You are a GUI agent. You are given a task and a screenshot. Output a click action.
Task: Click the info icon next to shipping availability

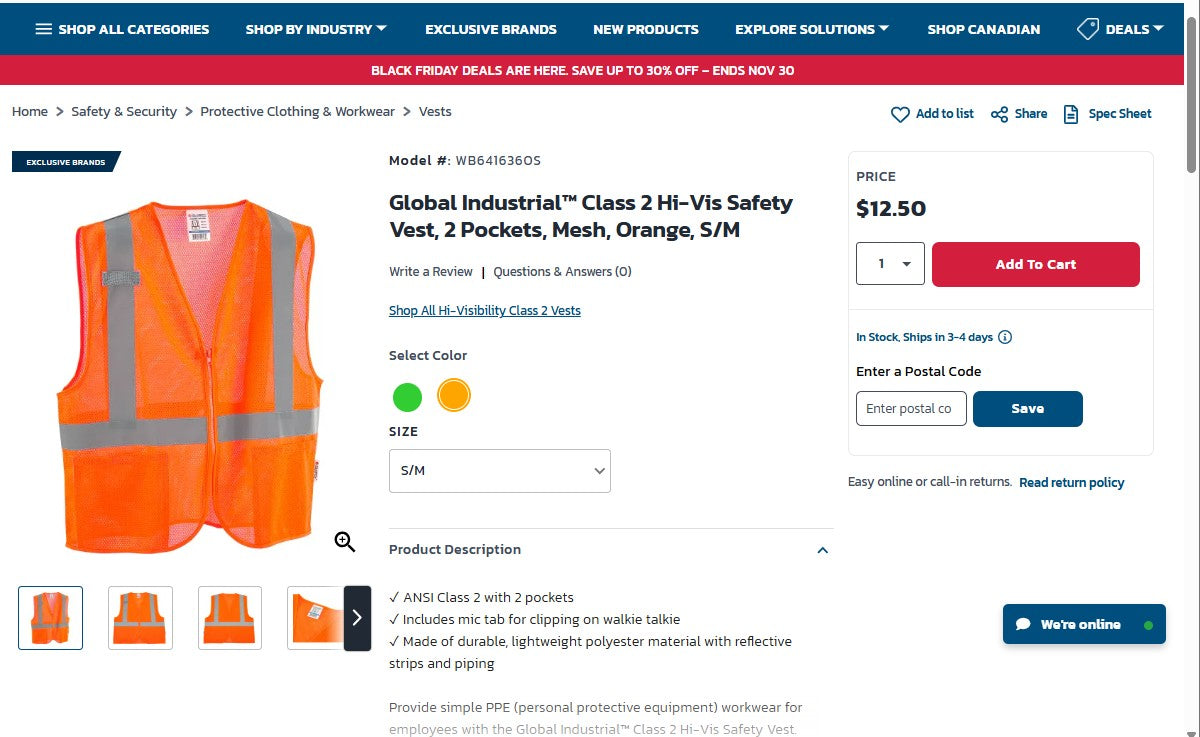point(1006,337)
